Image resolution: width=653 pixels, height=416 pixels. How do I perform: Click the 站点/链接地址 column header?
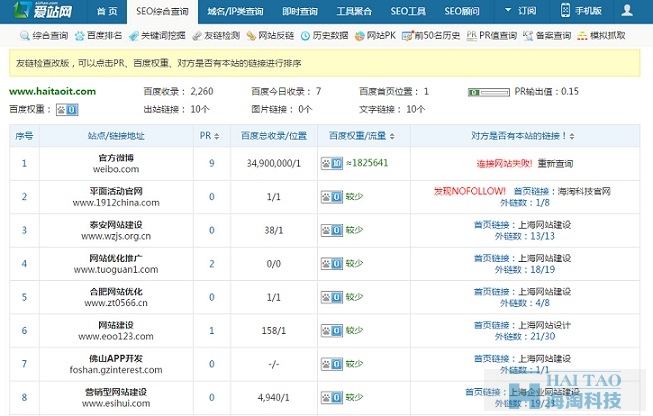pos(116,136)
